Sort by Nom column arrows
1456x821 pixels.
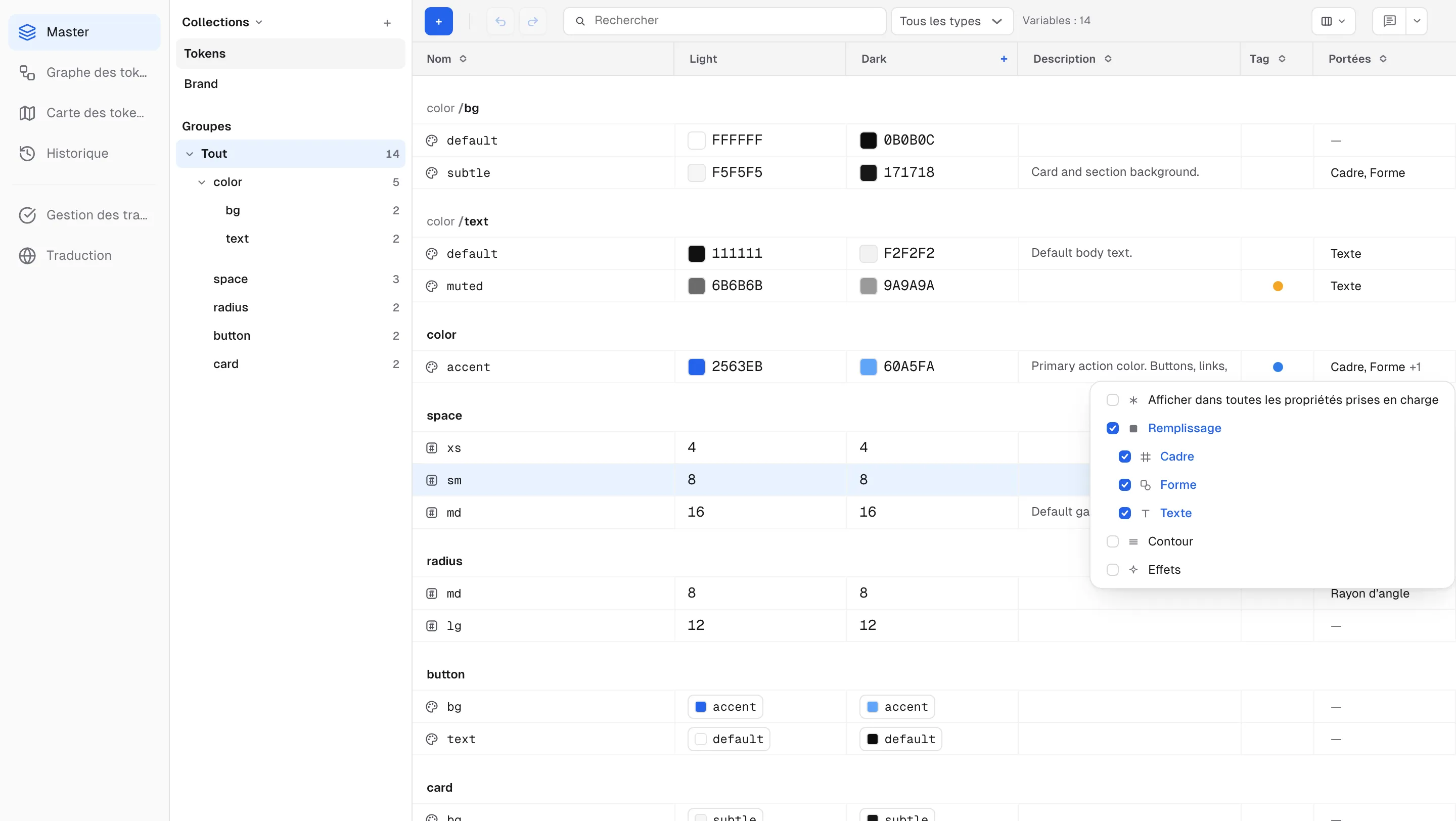(463, 59)
